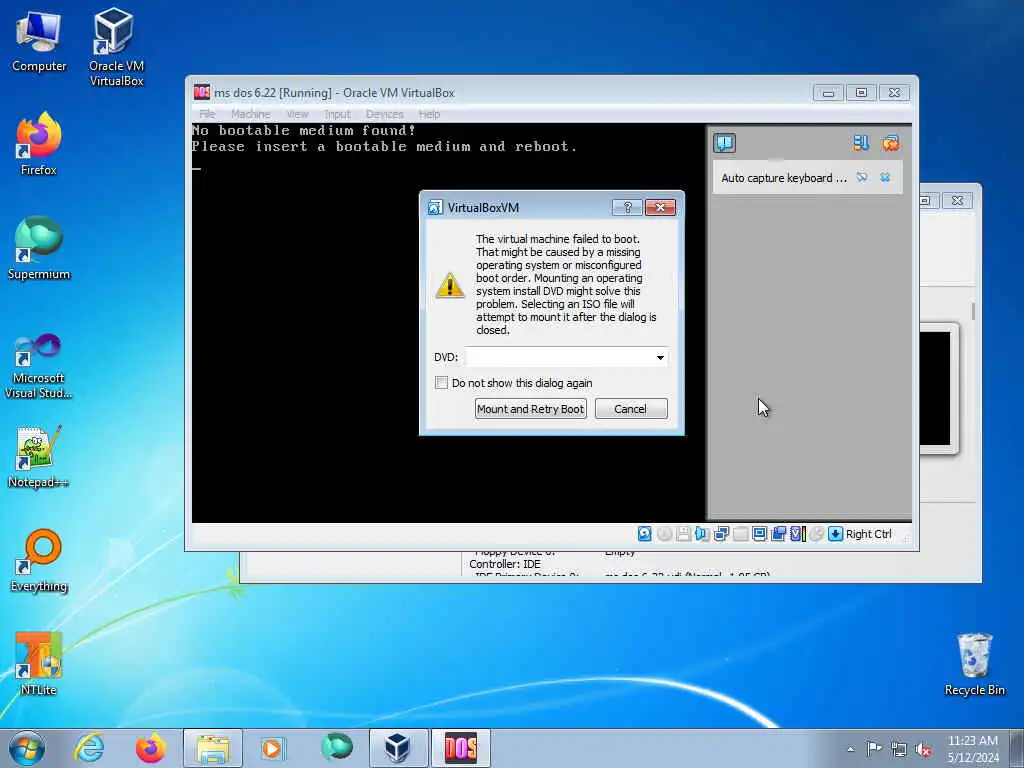The width and height of the screenshot is (1024, 768).
Task: Open the File menu in VM window
Action: click(207, 114)
